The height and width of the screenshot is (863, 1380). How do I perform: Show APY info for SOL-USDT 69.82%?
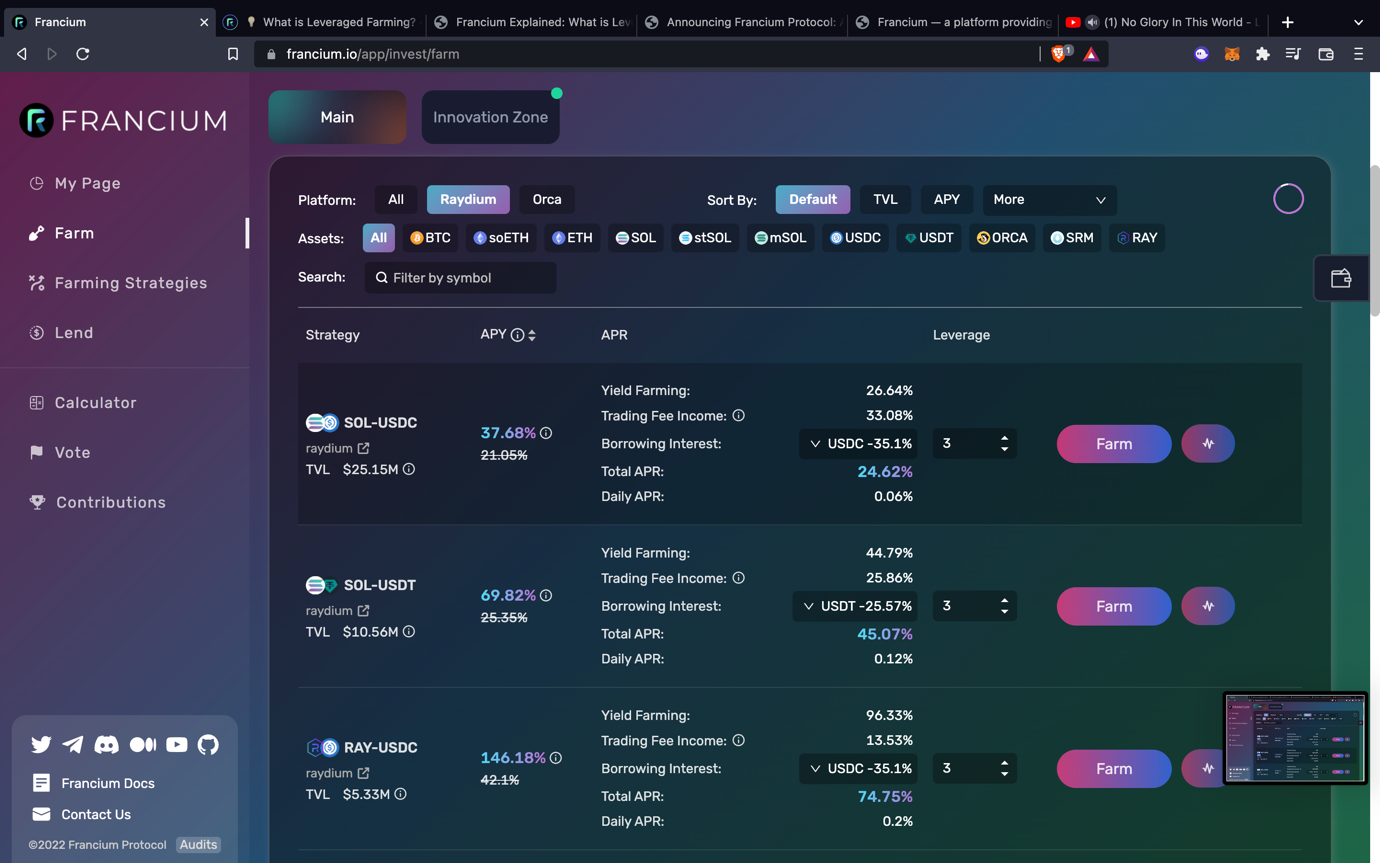546,595
